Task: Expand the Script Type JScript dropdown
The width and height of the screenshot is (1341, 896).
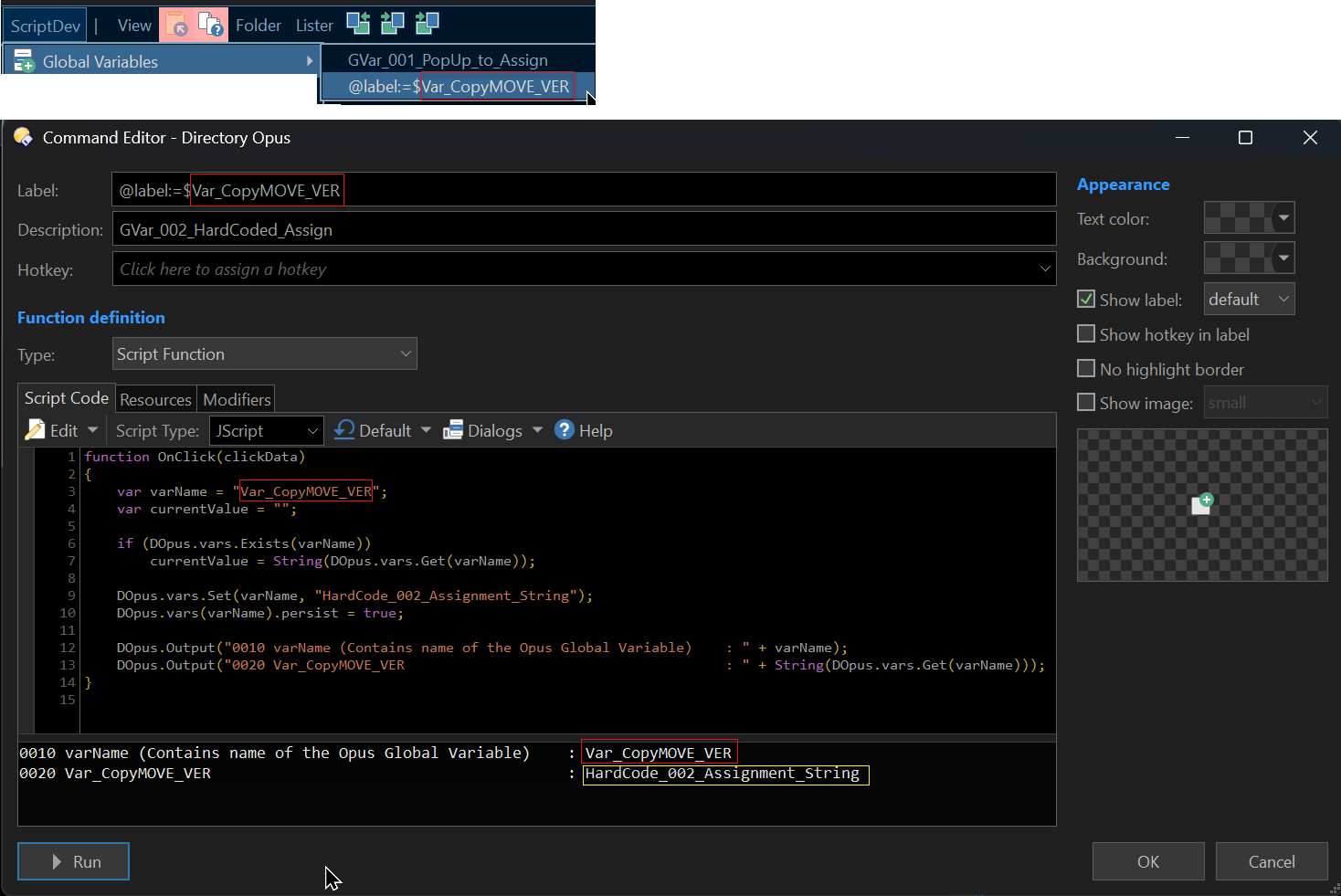Action: [x=267, y=430]
